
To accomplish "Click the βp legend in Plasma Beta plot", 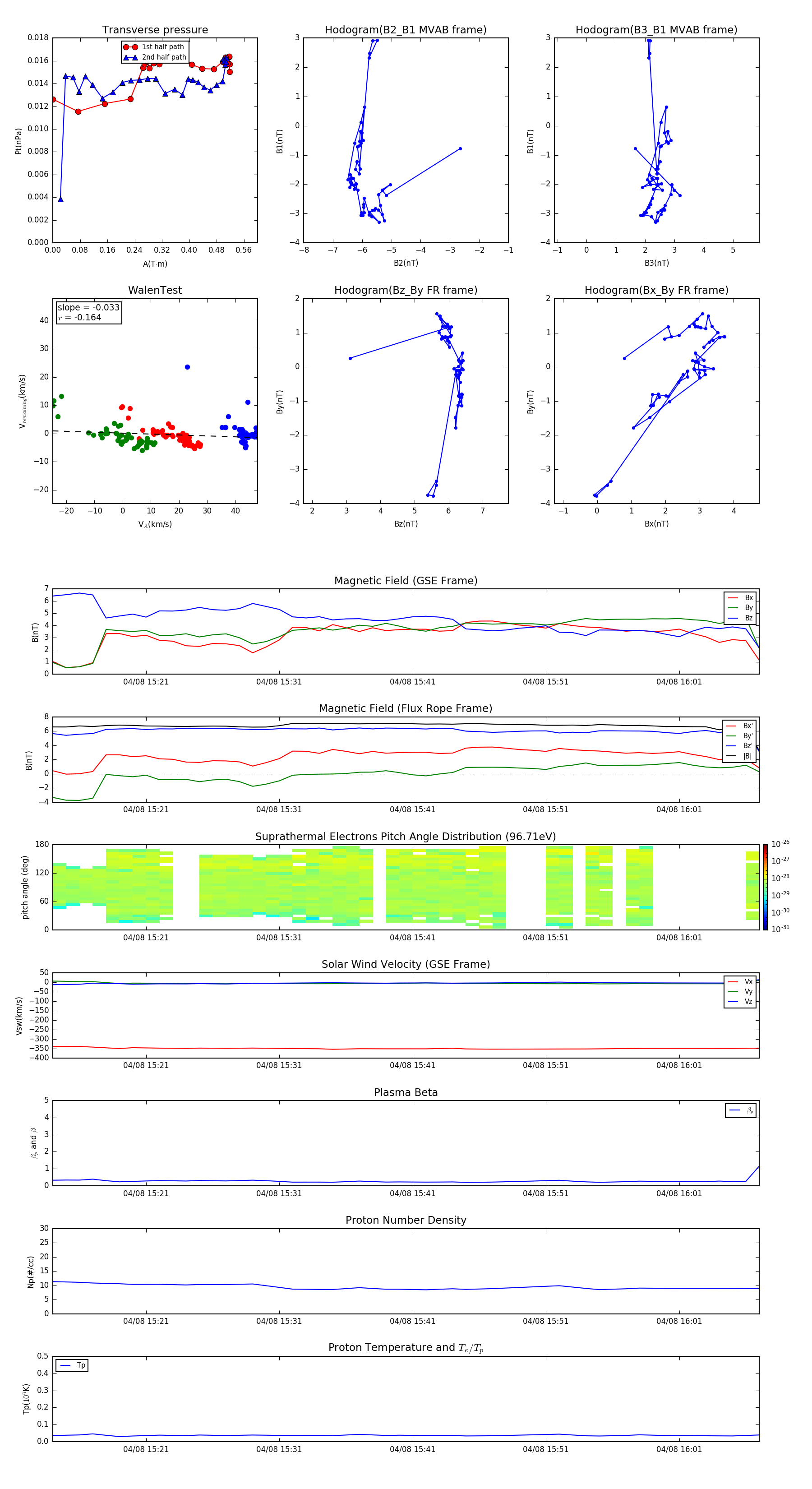I will pos(741,1110).
